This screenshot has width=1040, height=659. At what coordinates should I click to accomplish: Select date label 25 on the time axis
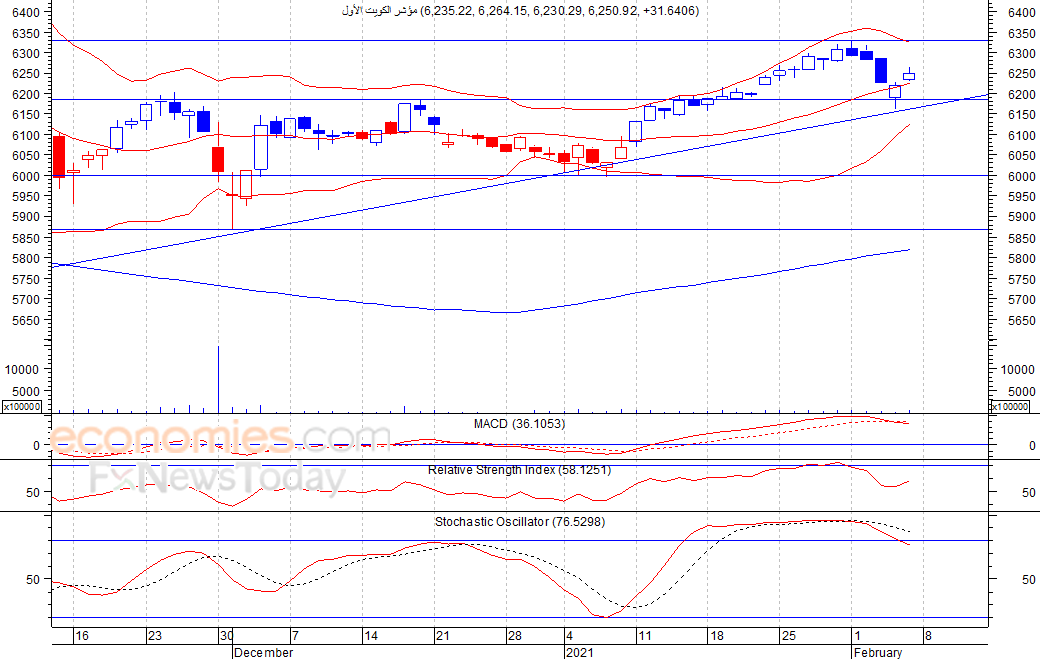tap(788, 636)
